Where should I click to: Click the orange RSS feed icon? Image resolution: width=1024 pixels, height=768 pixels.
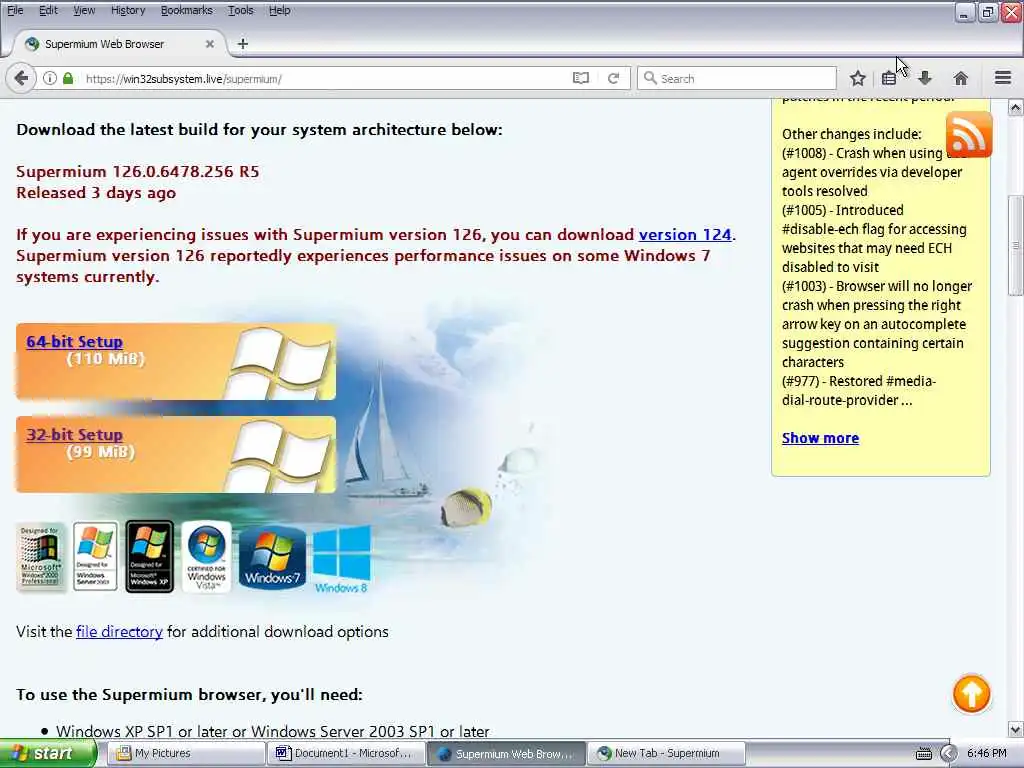pos(968,135)
